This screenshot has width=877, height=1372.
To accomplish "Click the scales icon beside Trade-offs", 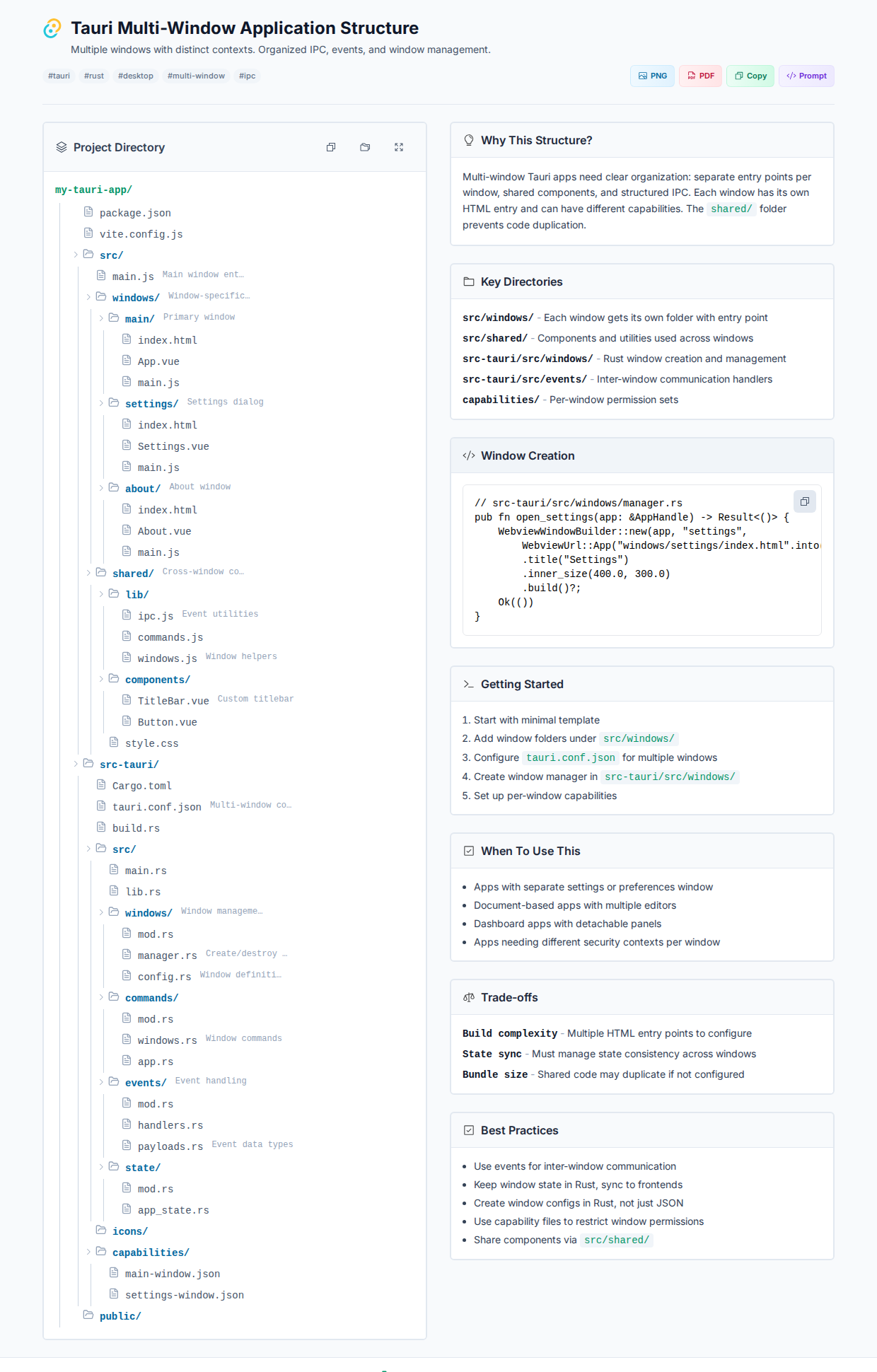I will tap(468, 997).
